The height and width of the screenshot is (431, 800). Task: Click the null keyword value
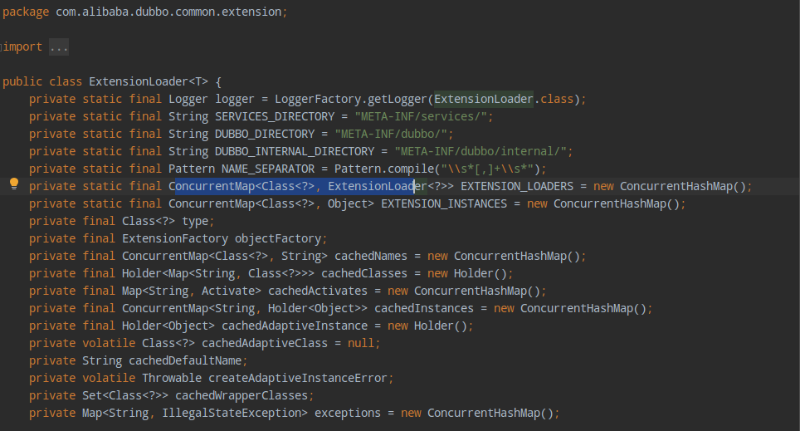tap(361, 343)
